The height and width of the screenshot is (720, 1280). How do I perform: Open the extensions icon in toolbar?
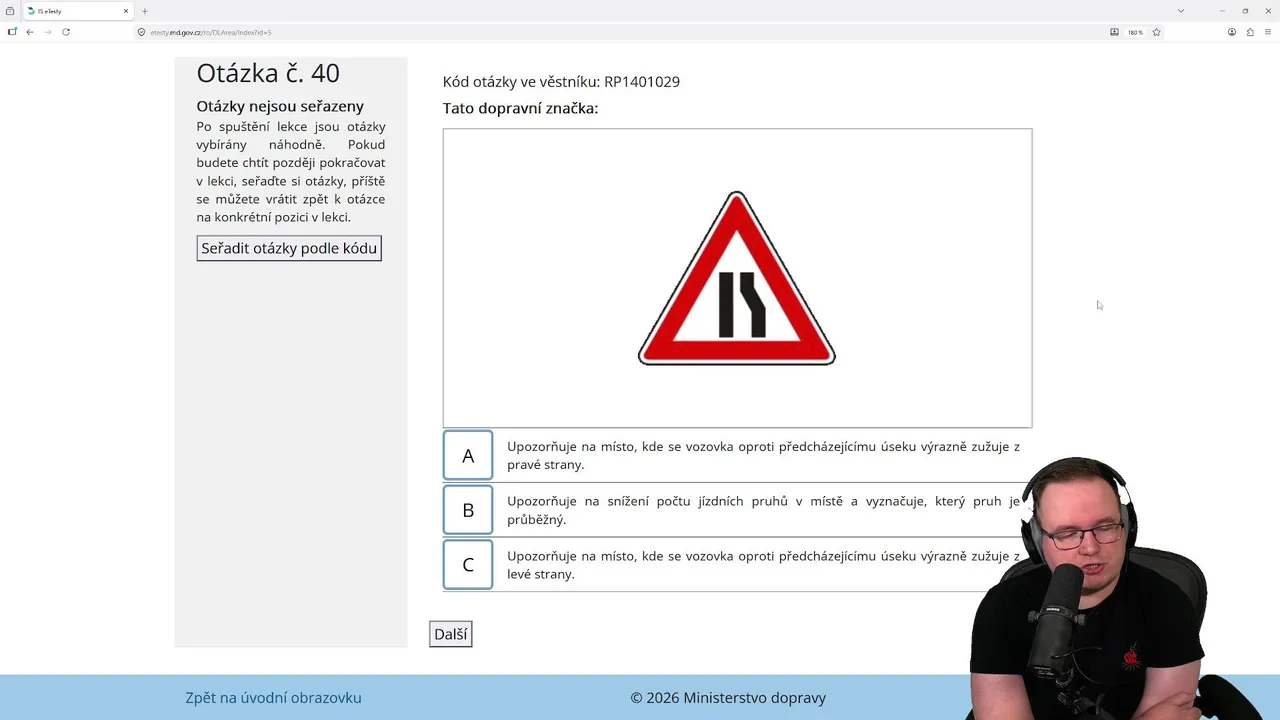[x=1250, y=32]
